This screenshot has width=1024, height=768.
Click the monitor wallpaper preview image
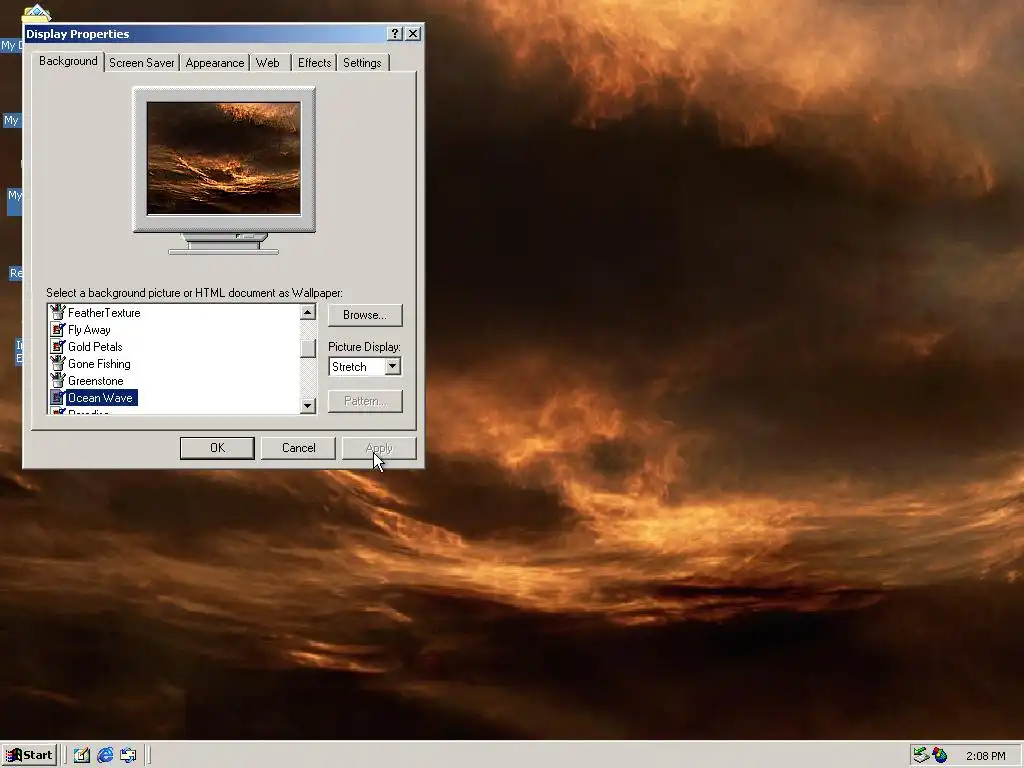coord(224,158)
